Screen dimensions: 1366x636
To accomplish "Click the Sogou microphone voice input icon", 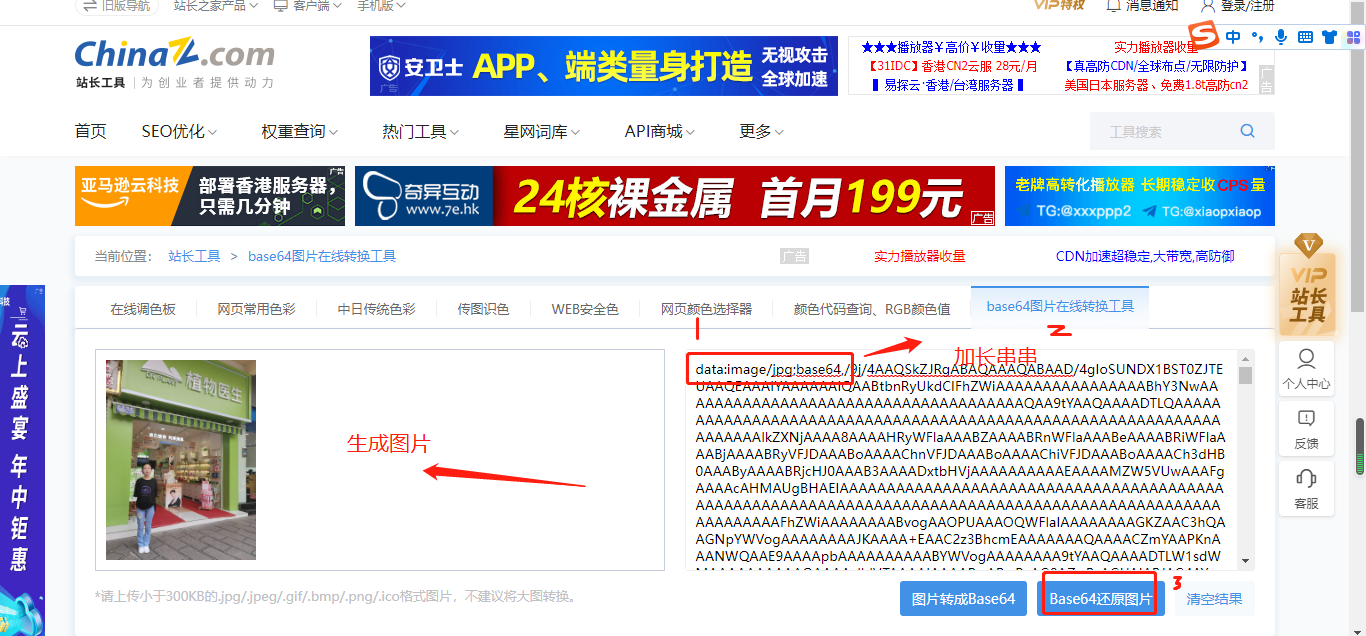I will point(1281,37).
